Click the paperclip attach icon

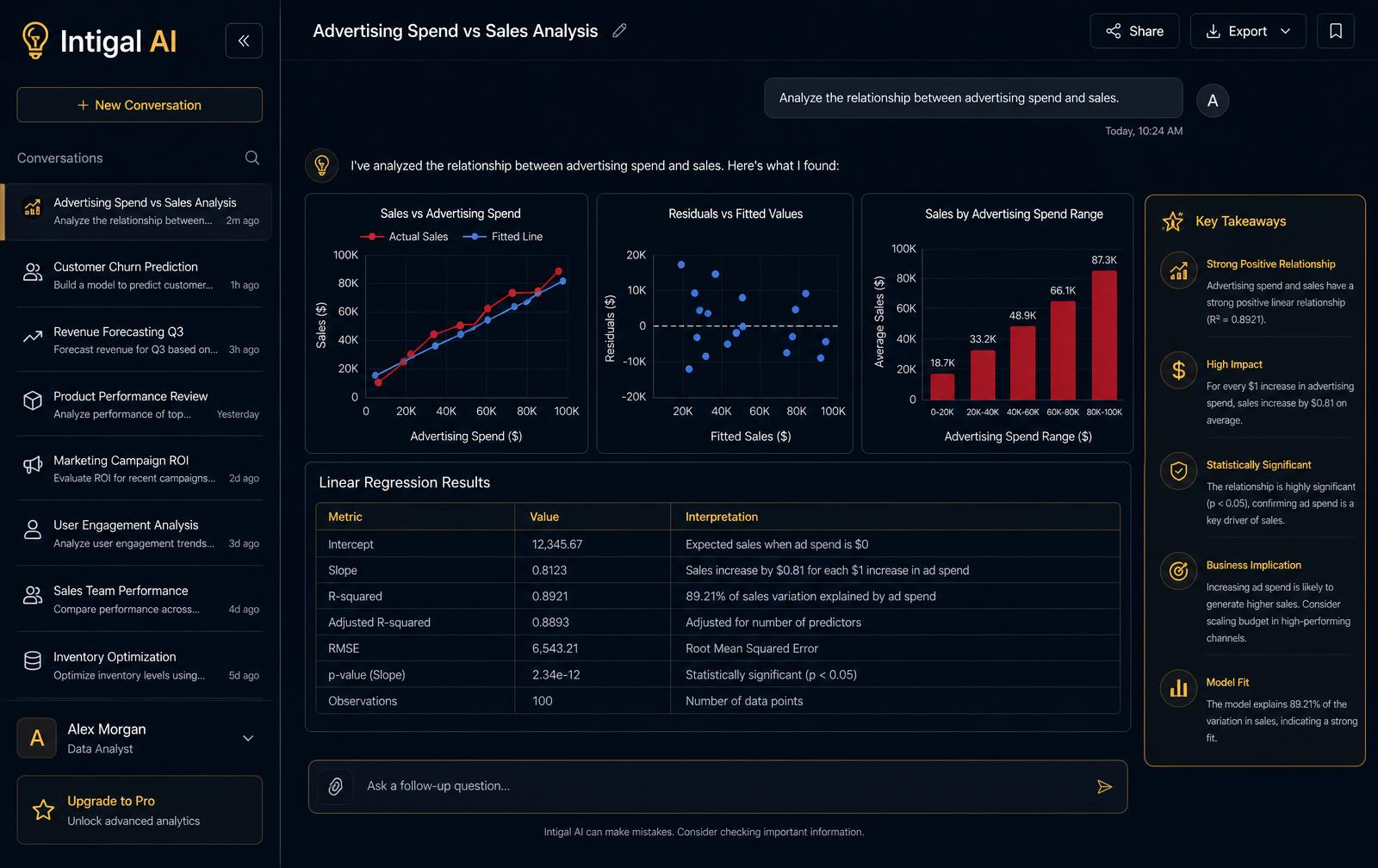tap(336, 786)
